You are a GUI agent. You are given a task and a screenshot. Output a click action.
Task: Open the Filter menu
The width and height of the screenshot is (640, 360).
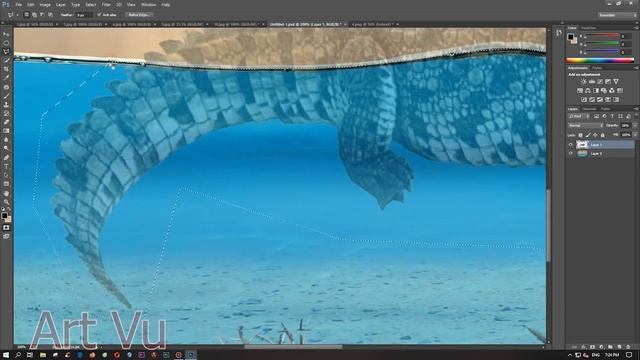coord(106,4)
